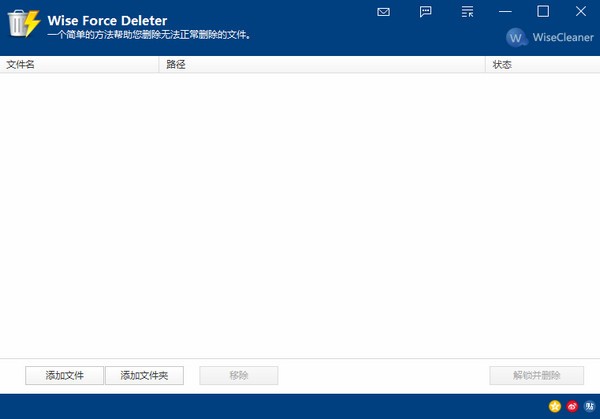This screenshot has width=600, height=419.
Task: Click the 移除 button
Action: (x=239, y=376)
